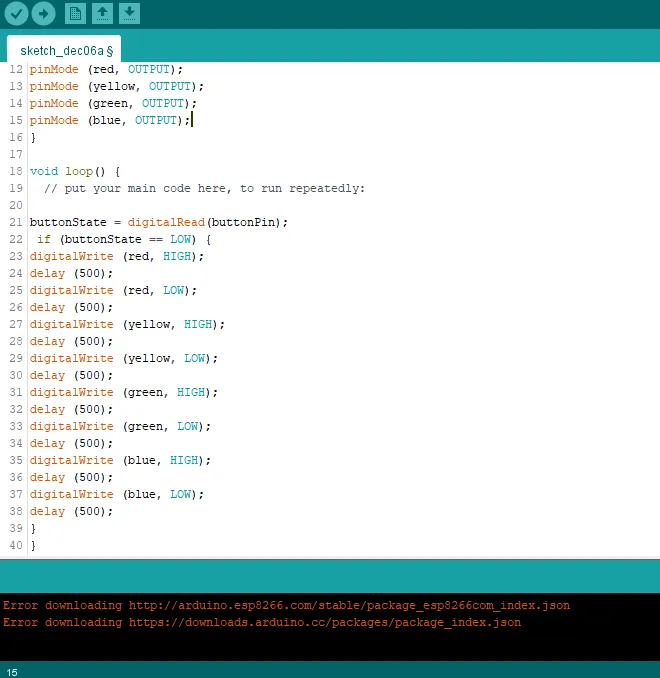660x678 pixels.
Task: Click the closing brace on line 40
Action: point(33,546)
